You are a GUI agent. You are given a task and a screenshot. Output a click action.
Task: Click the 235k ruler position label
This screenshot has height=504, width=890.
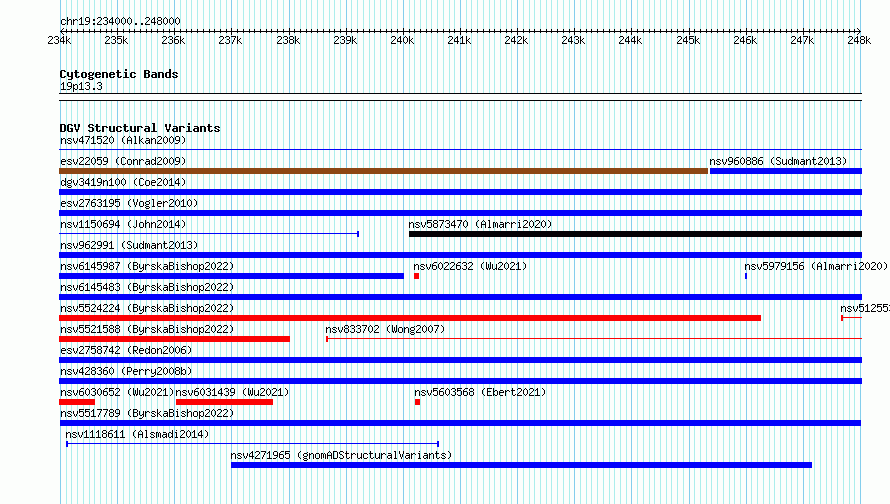(116, 40)
